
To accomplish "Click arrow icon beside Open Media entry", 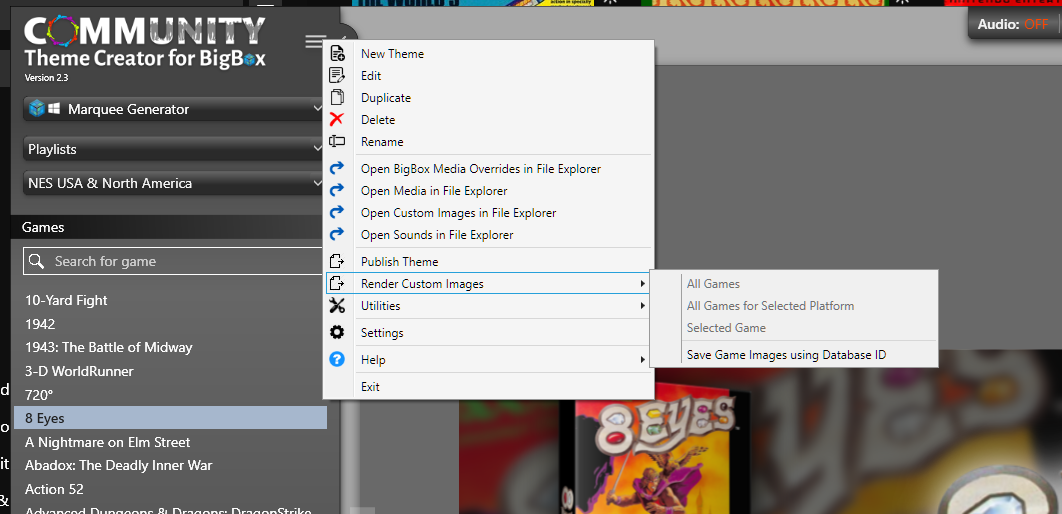I will pos(337,191).
